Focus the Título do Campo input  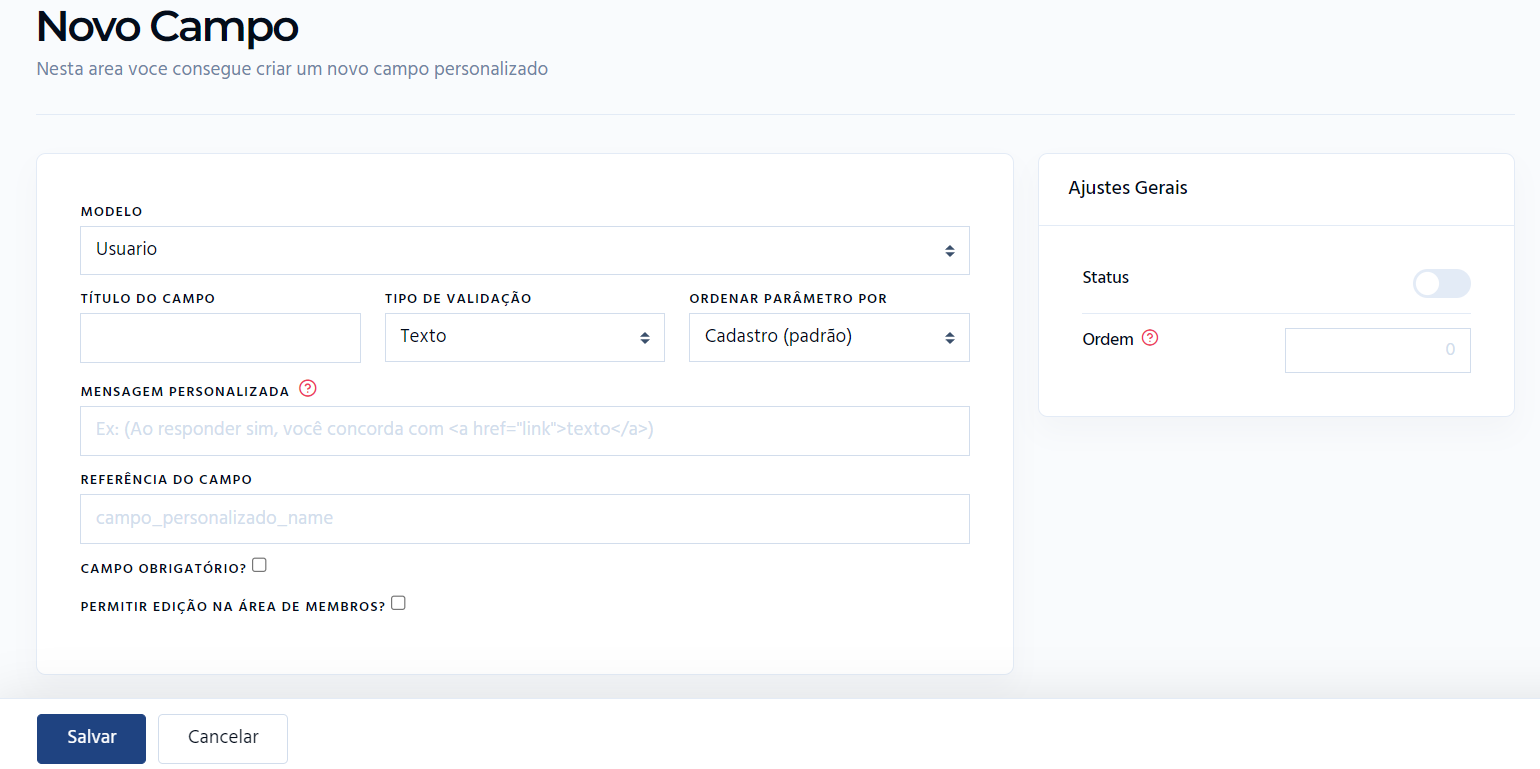click(220, 338)
